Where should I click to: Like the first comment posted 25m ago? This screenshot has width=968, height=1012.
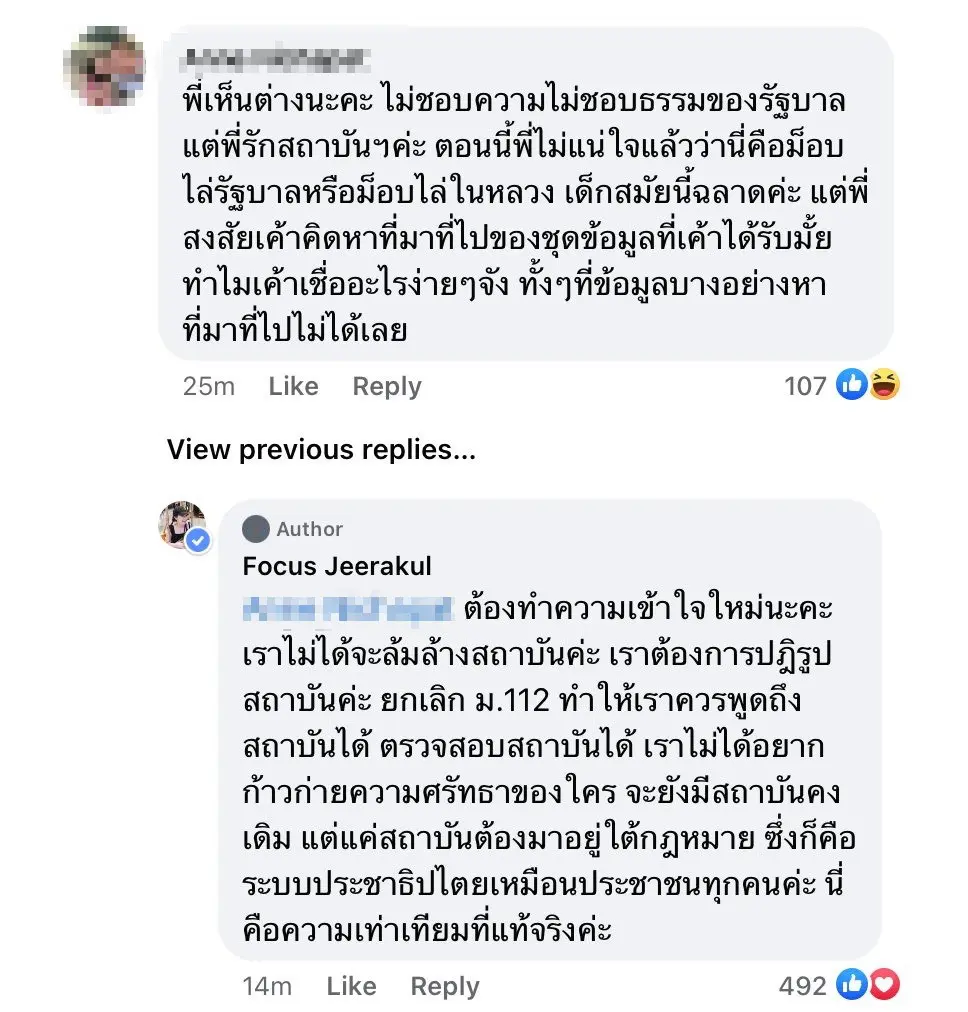293,386
